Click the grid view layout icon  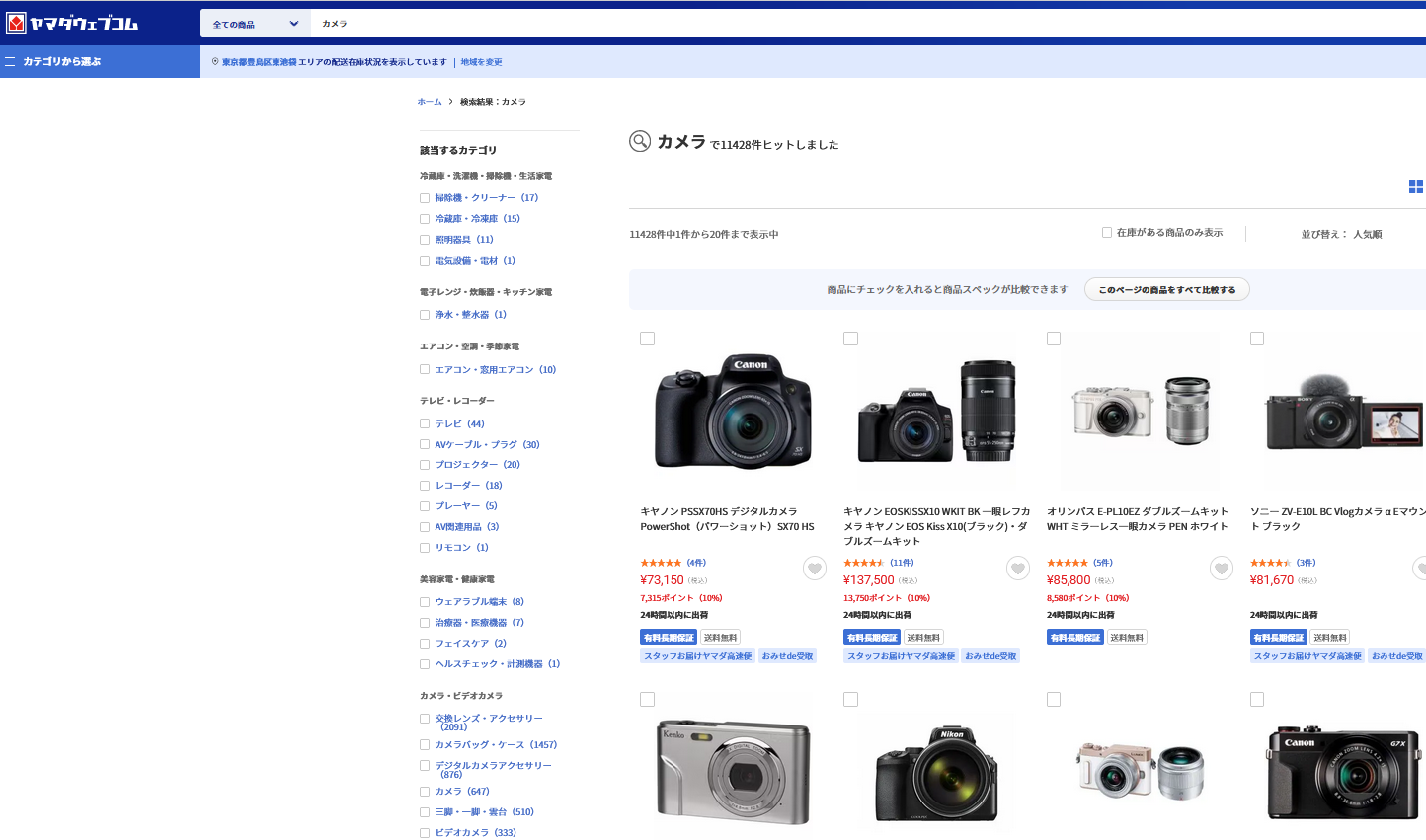(1415, 187)
